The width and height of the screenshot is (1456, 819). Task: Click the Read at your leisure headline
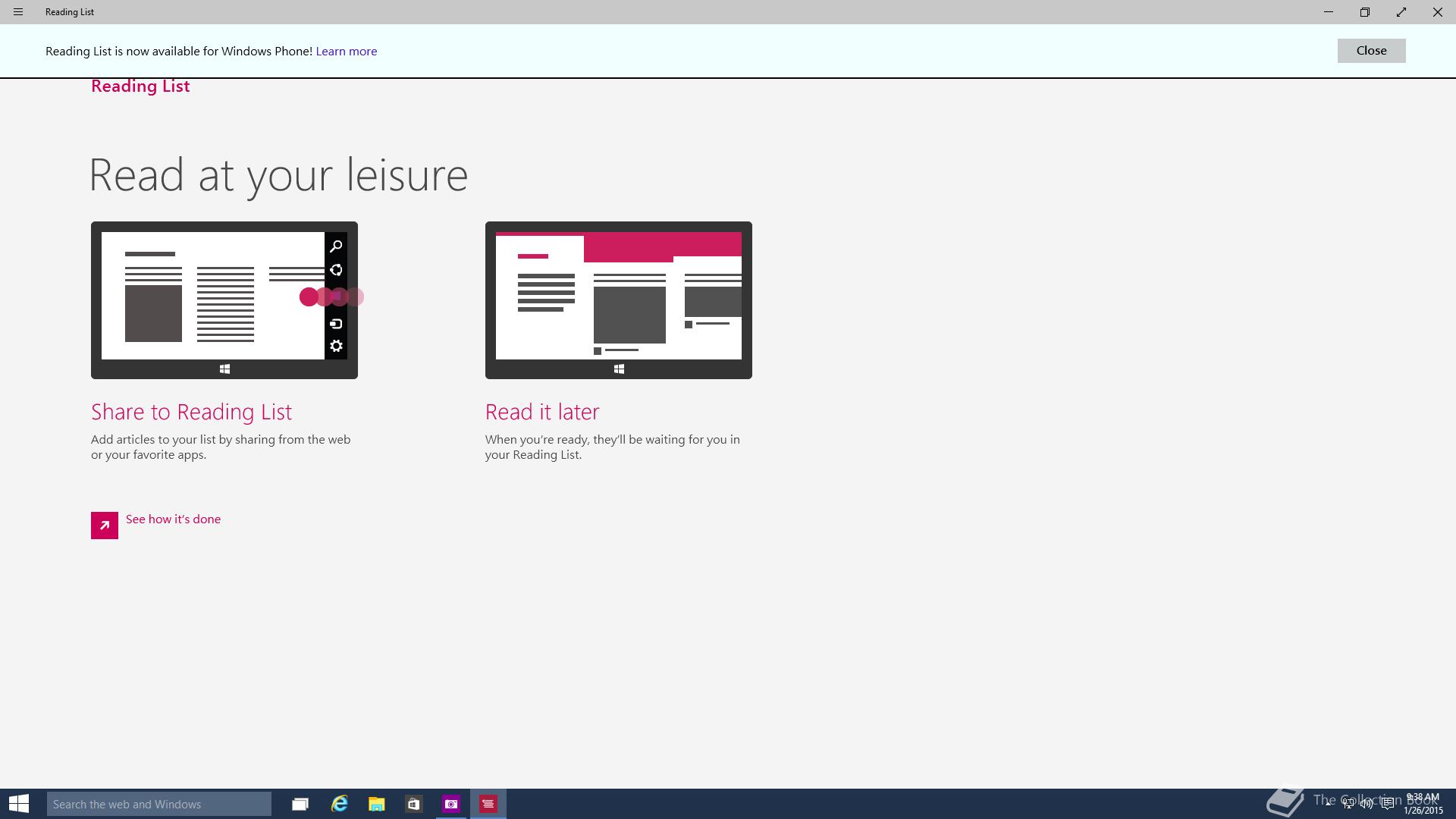278,176
